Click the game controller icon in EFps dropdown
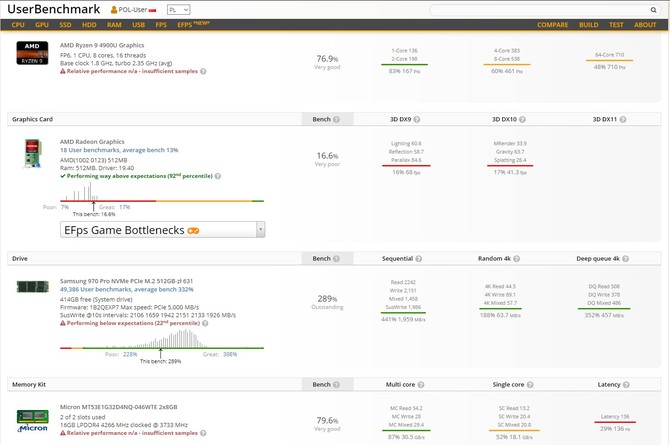Screen dimensions: 670x445 coord(193,231)
